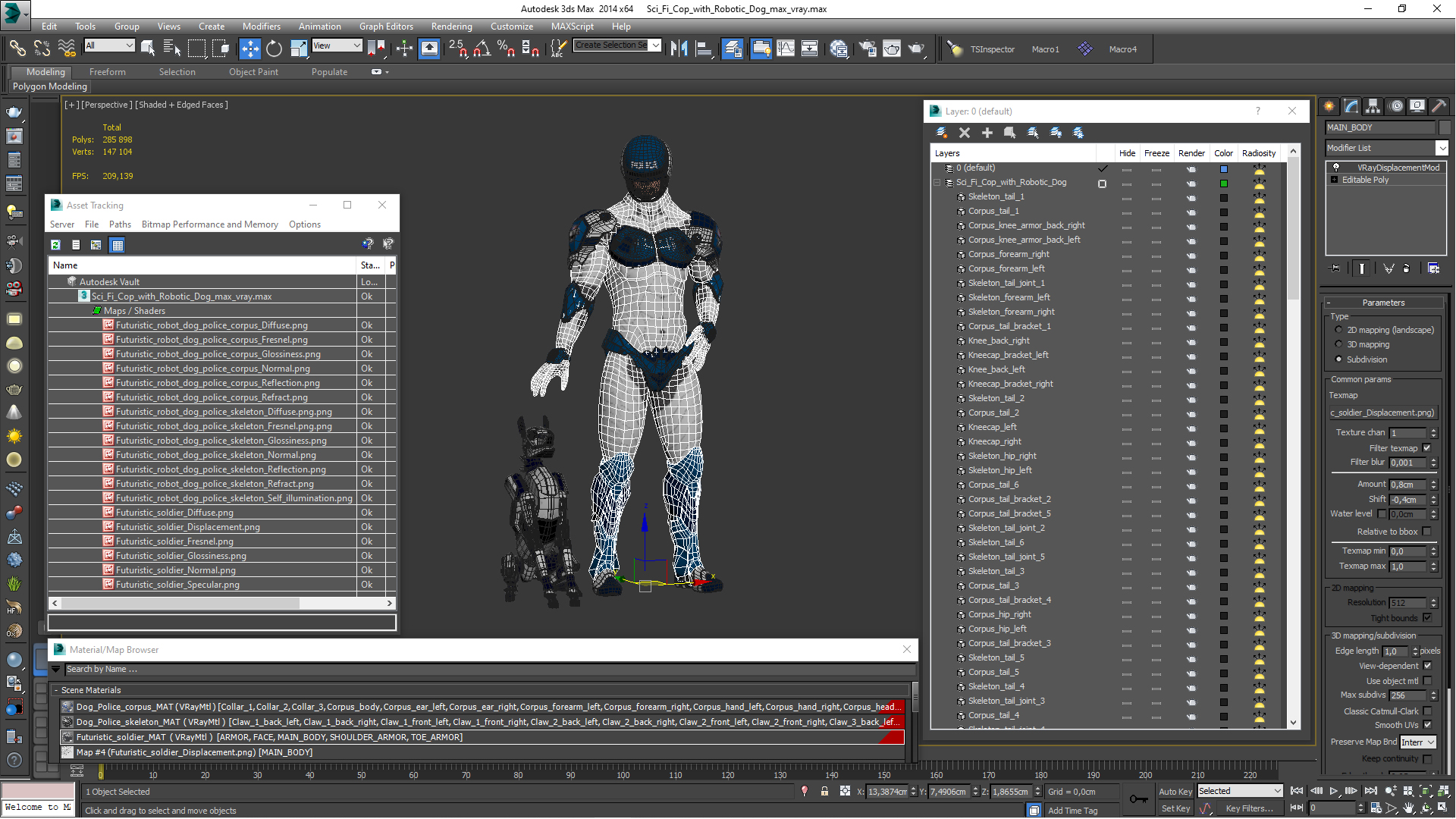This screenshot has height=819, width=1456.
Task: Toggle Filter texmap checkbox
Action: pyautogui.click(x=1427, y=448)
